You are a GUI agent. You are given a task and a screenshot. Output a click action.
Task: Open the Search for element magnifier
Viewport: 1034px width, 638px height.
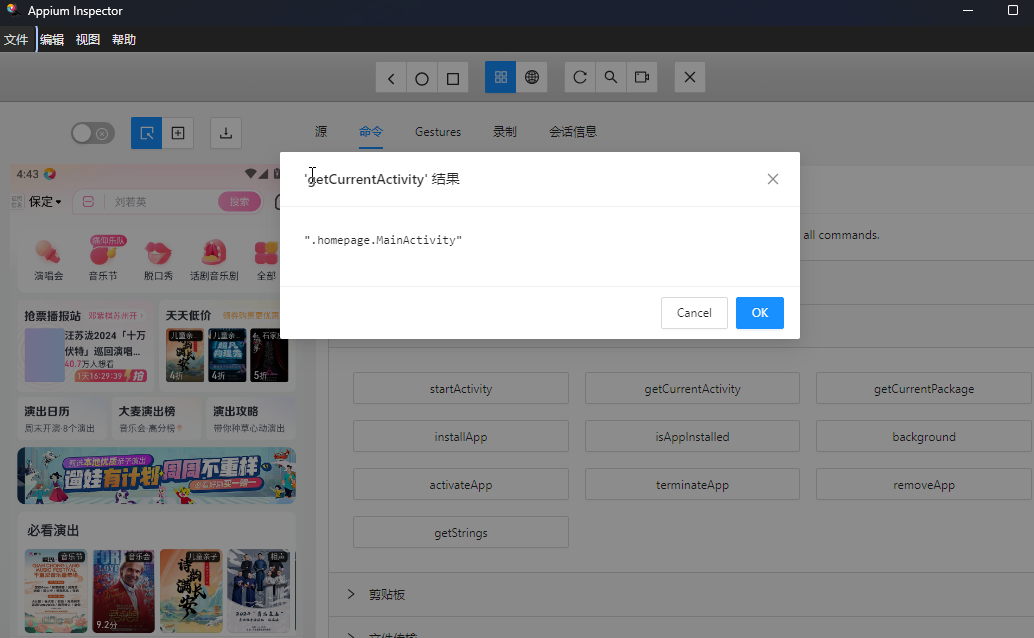611,77
